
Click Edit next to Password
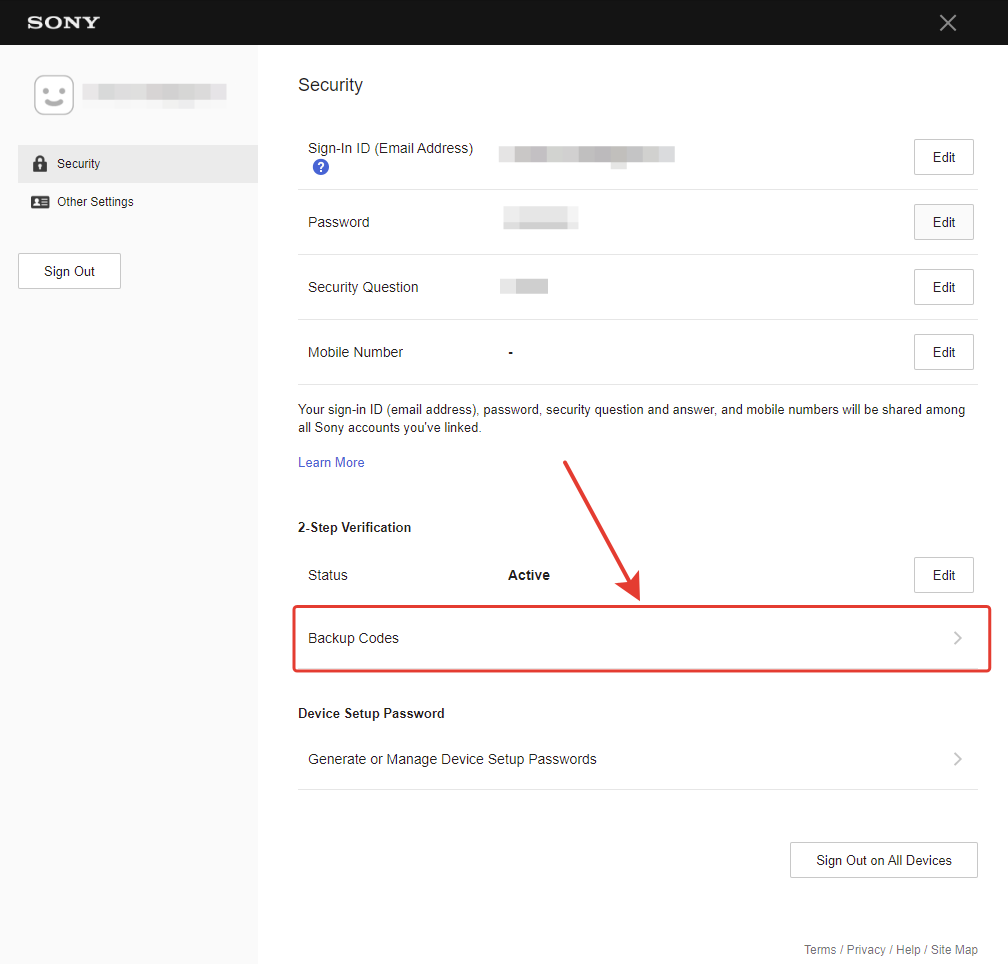[943, 222]
